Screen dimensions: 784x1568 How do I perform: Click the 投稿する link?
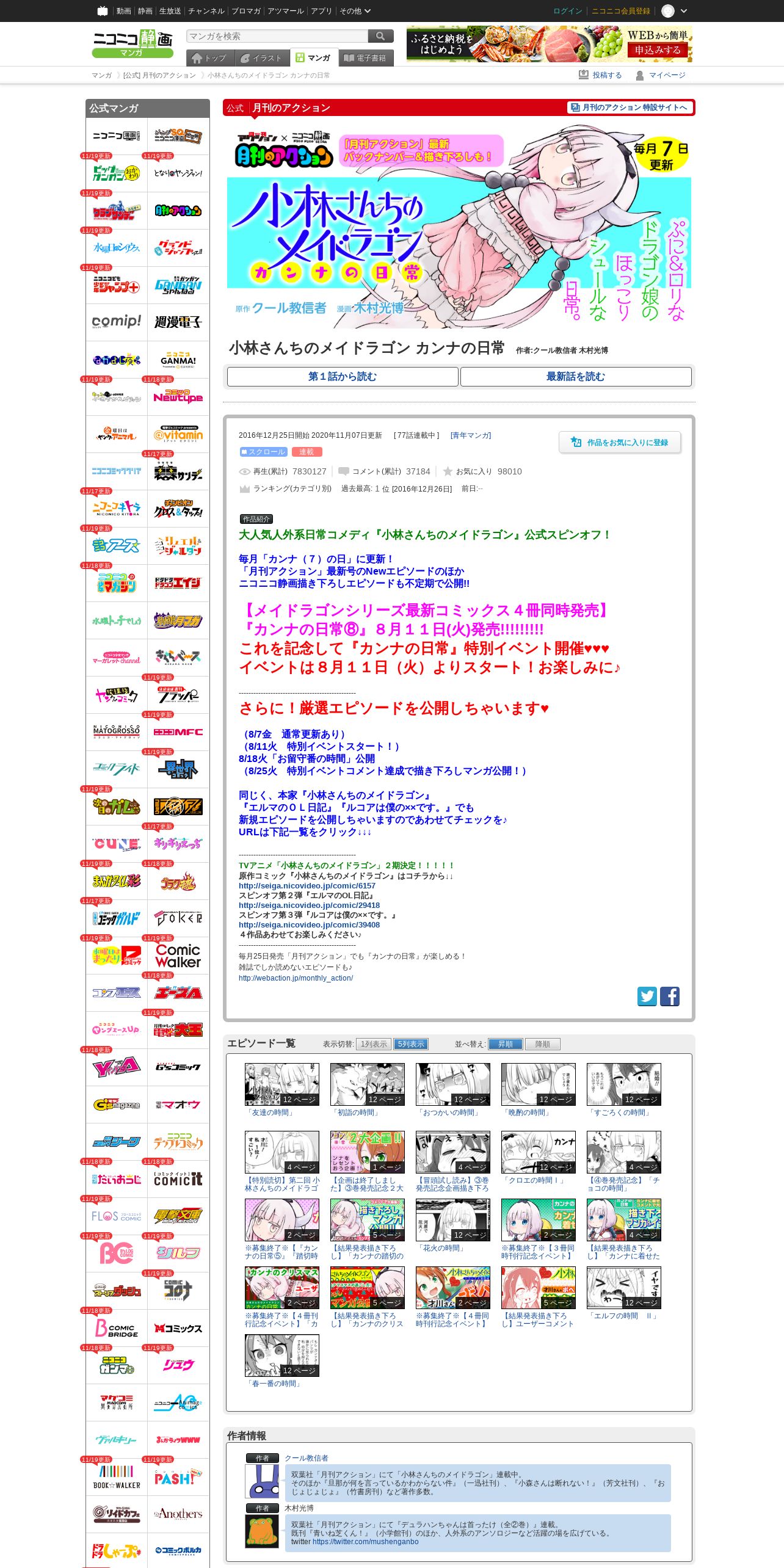pos(601,75)
